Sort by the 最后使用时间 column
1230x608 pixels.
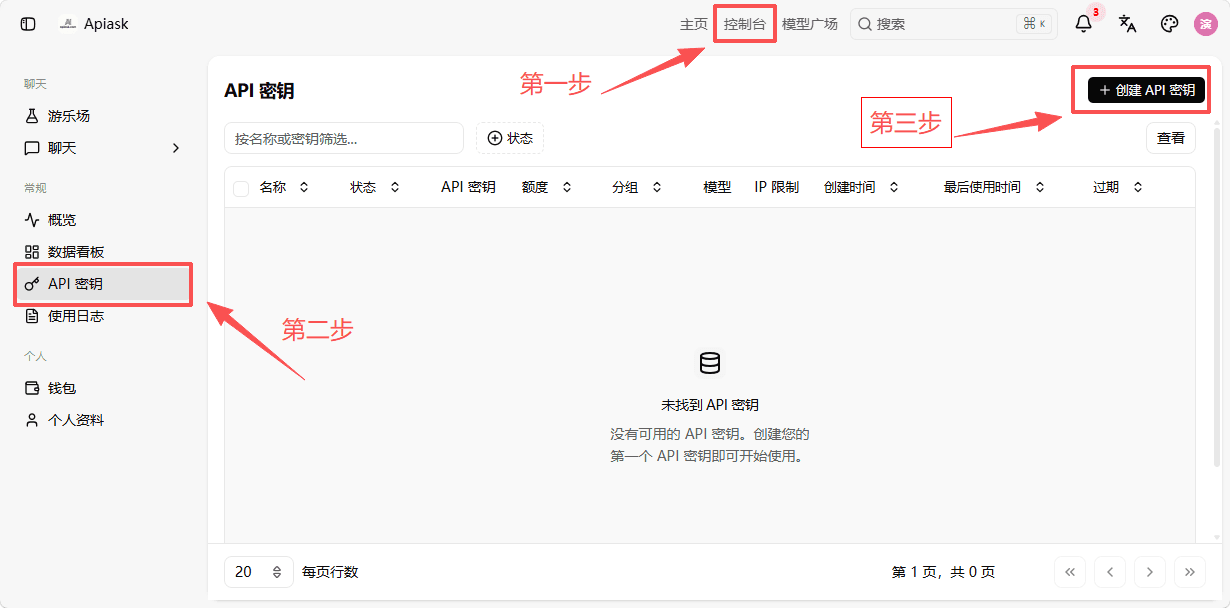coord(994,187)
